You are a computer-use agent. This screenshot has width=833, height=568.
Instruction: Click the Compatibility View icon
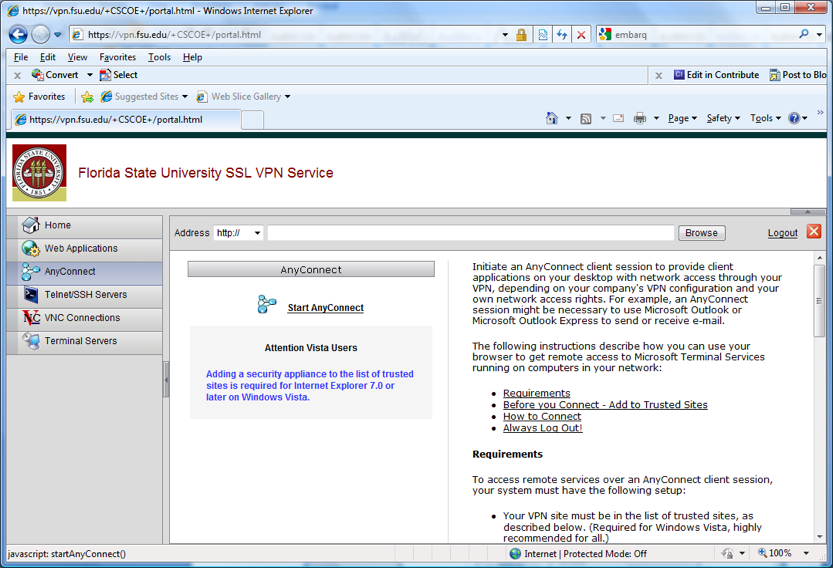point(542,35)
